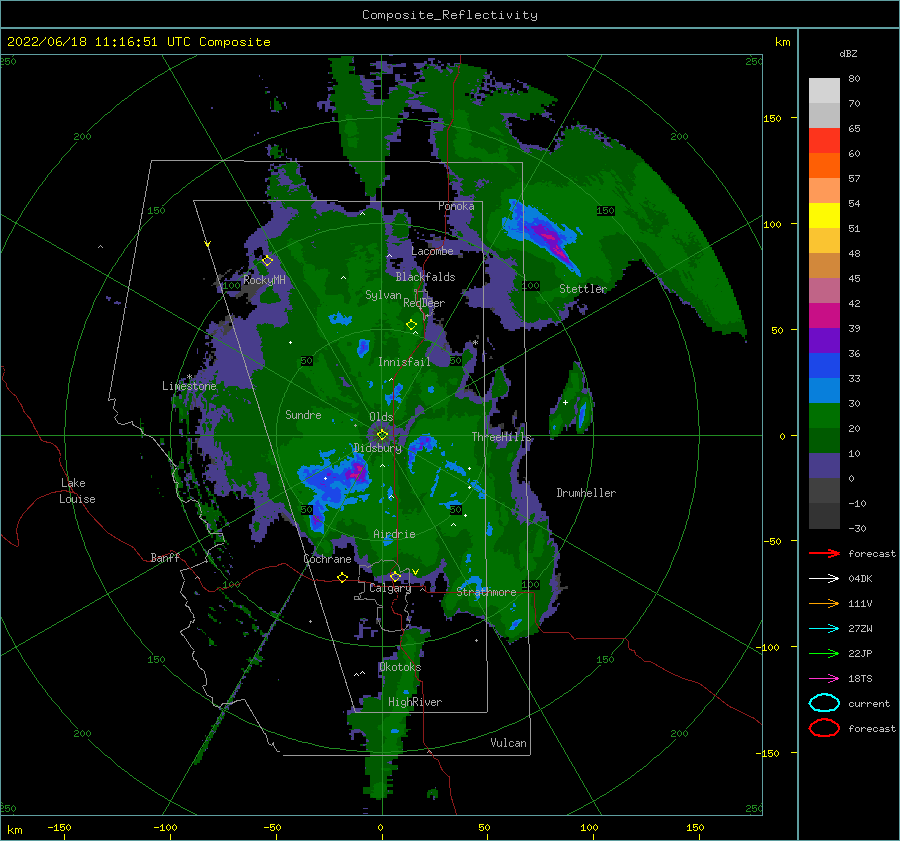
Task: Click the Calgary city label
Action: pos(390,588)
